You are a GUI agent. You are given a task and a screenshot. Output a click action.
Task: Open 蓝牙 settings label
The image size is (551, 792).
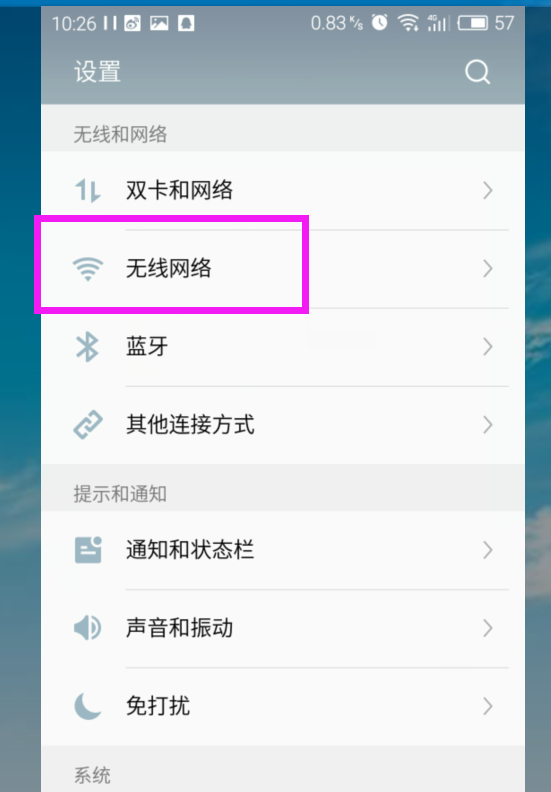pos(147,346)
